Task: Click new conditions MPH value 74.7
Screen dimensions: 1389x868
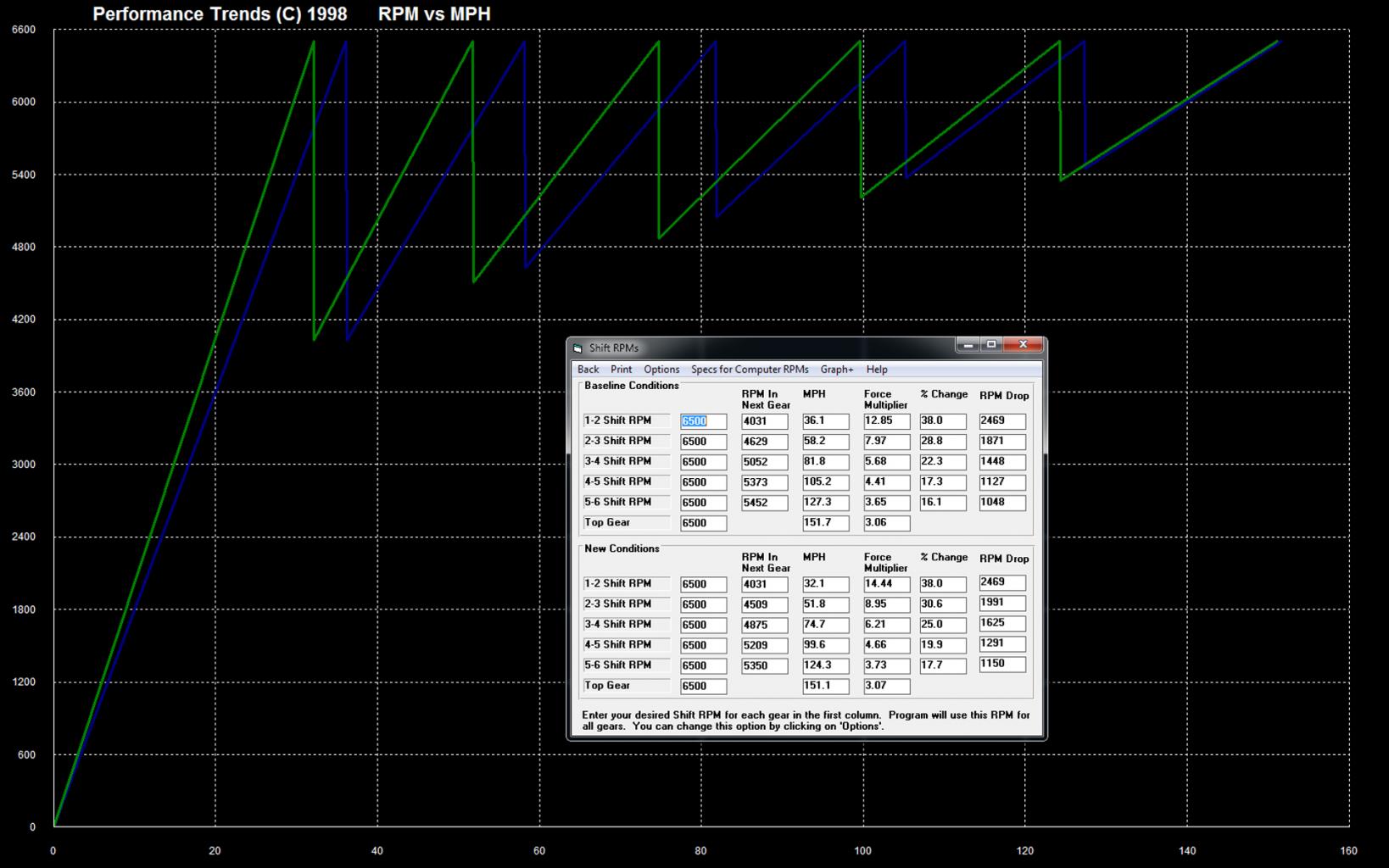Action: (x=826, y=625)
